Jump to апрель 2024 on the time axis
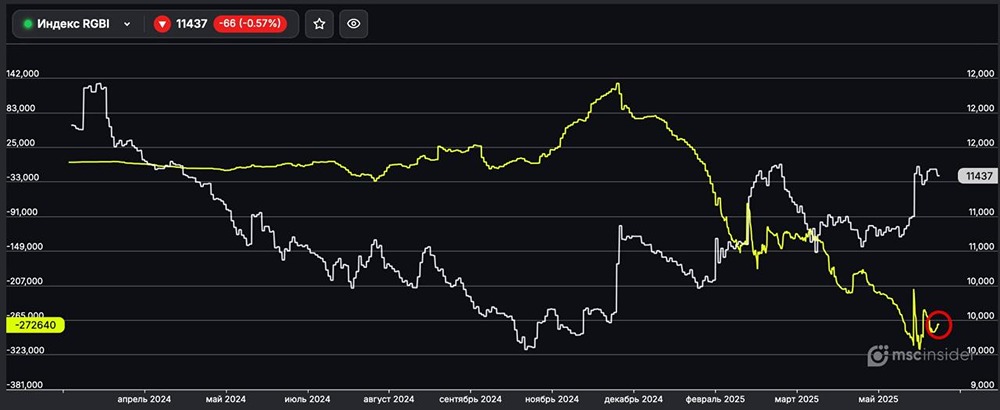The height and width of the screenshot is (410, 1000). (145, 397)
